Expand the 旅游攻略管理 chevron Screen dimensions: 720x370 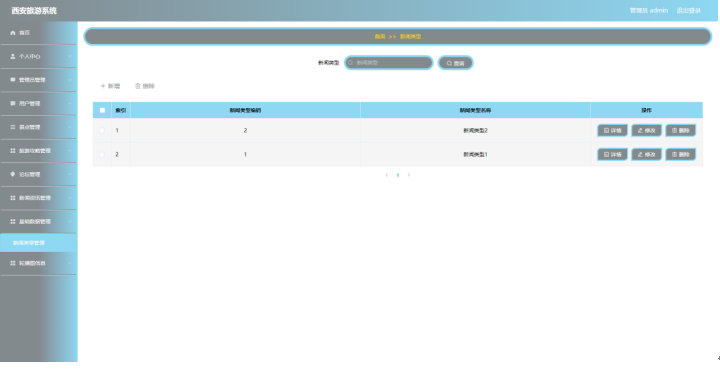pos(70,151)
